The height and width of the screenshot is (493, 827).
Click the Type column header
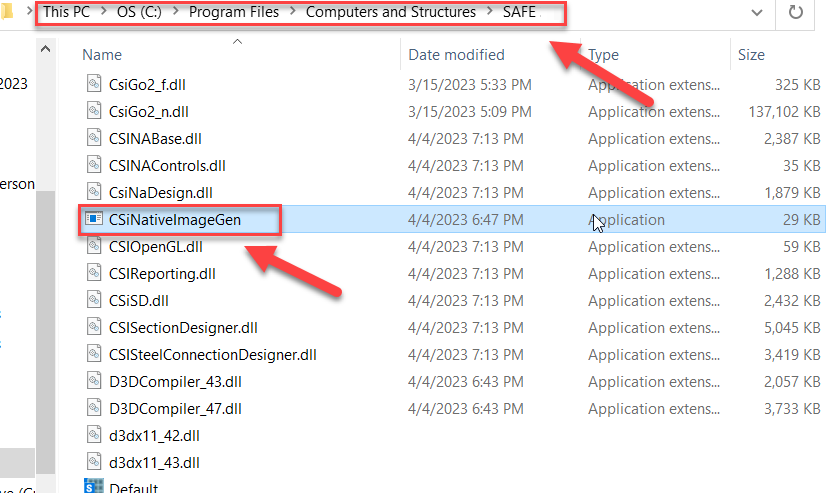603,55
